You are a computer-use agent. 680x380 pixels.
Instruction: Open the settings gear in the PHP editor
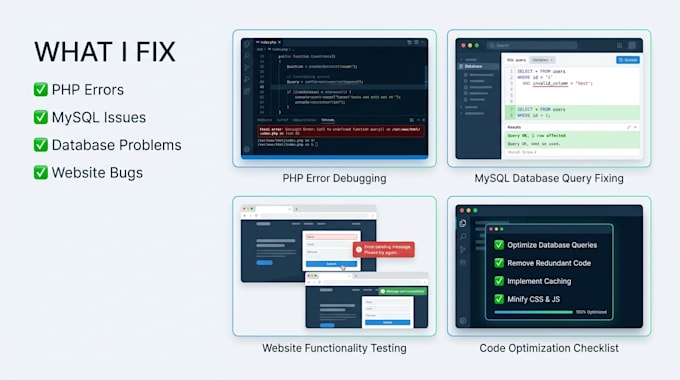247,149
